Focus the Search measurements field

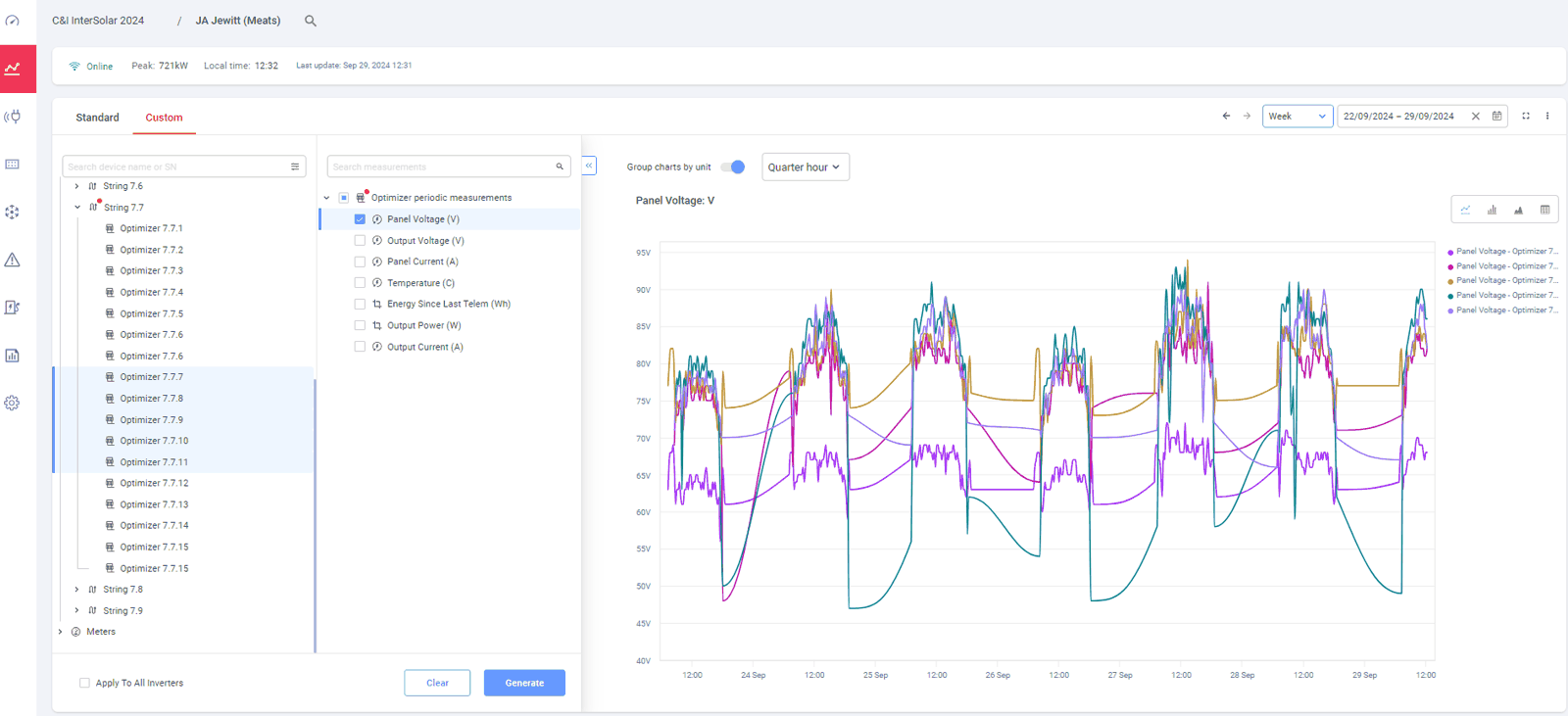[x=449, y=167]
